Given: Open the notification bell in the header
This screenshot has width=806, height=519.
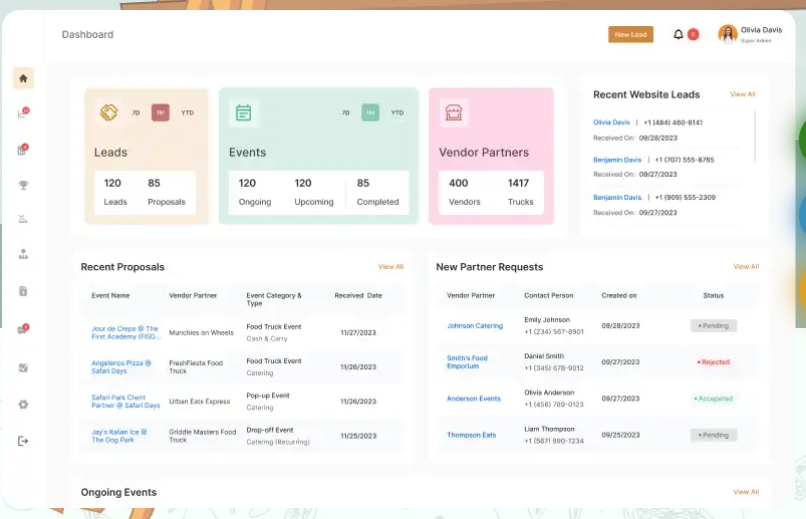Looking at the screenshot, I should [679, 34].
